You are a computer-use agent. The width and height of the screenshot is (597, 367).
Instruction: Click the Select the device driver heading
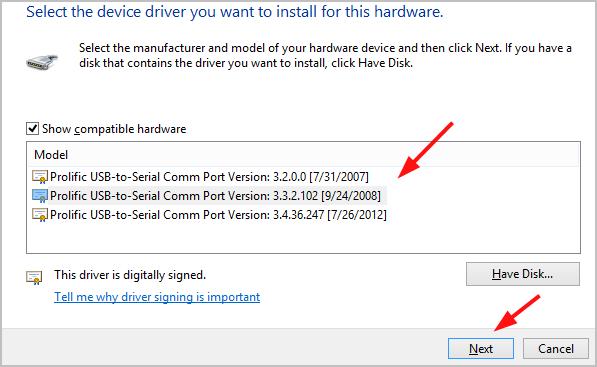point(235,12)
